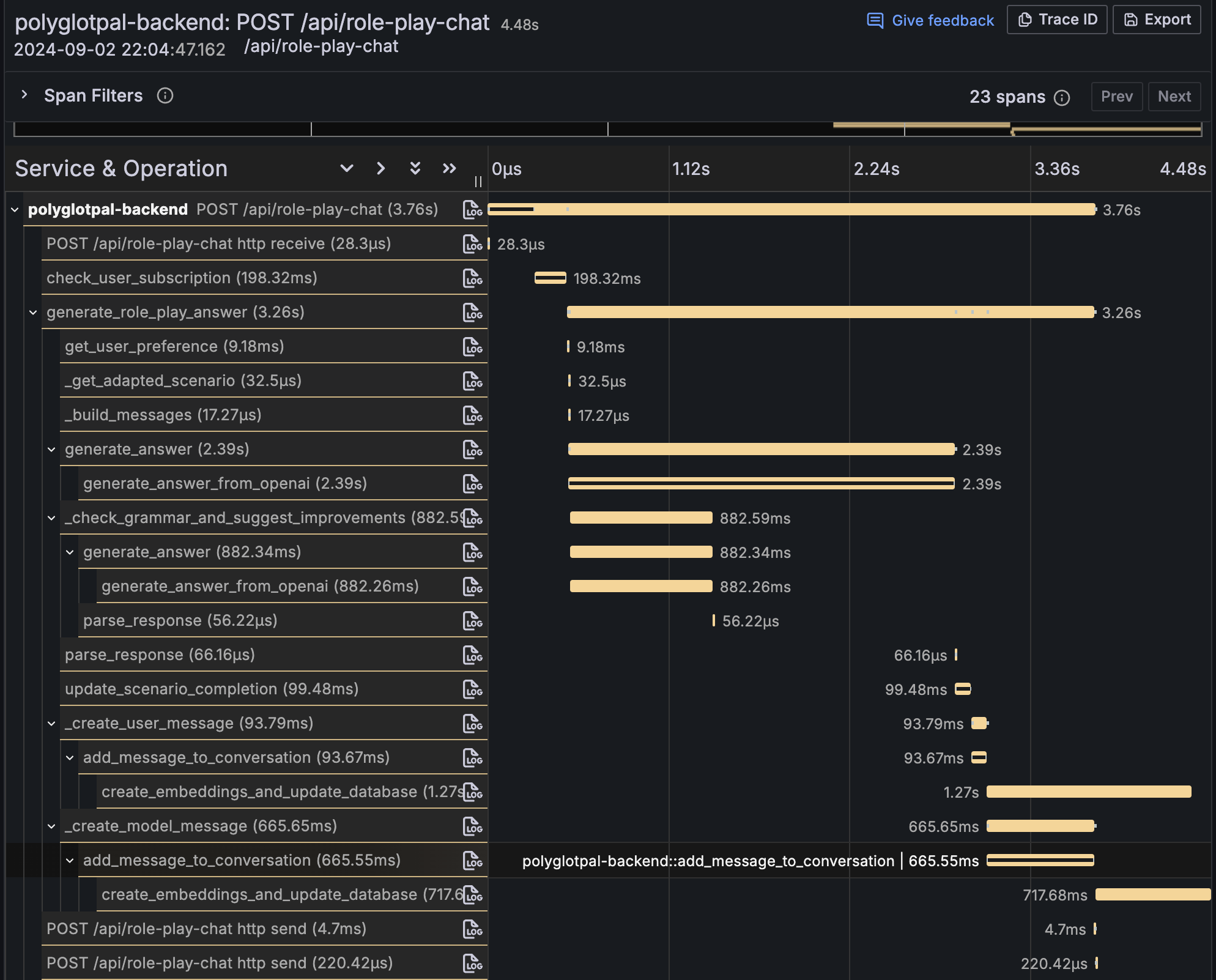Click the generate_answer_from_openai 2.39s timeline bar
Screen dimensions: 1216x980
761,484
